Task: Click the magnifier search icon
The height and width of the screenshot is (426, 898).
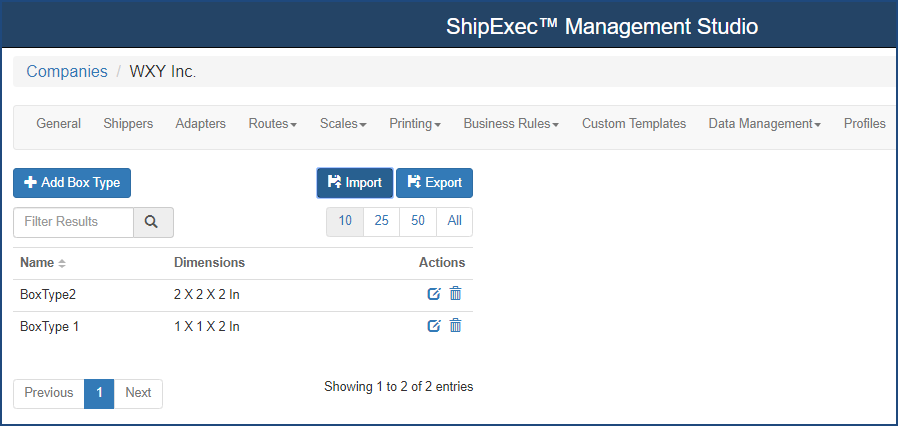Action: (x=153, y=222)
